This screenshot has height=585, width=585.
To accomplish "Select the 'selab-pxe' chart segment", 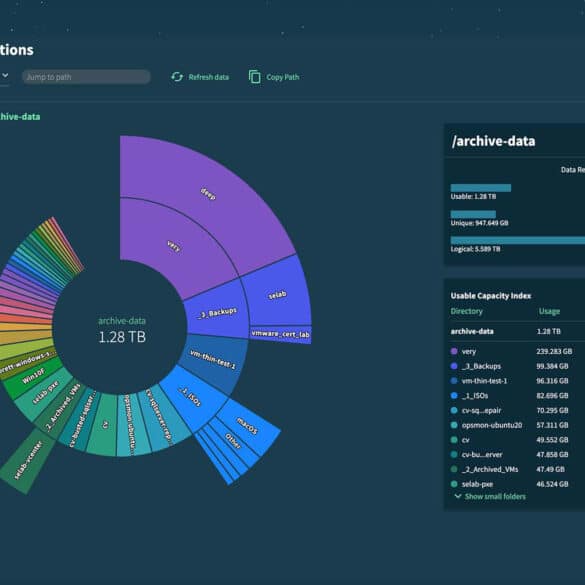I will click(x=45, y=393).
